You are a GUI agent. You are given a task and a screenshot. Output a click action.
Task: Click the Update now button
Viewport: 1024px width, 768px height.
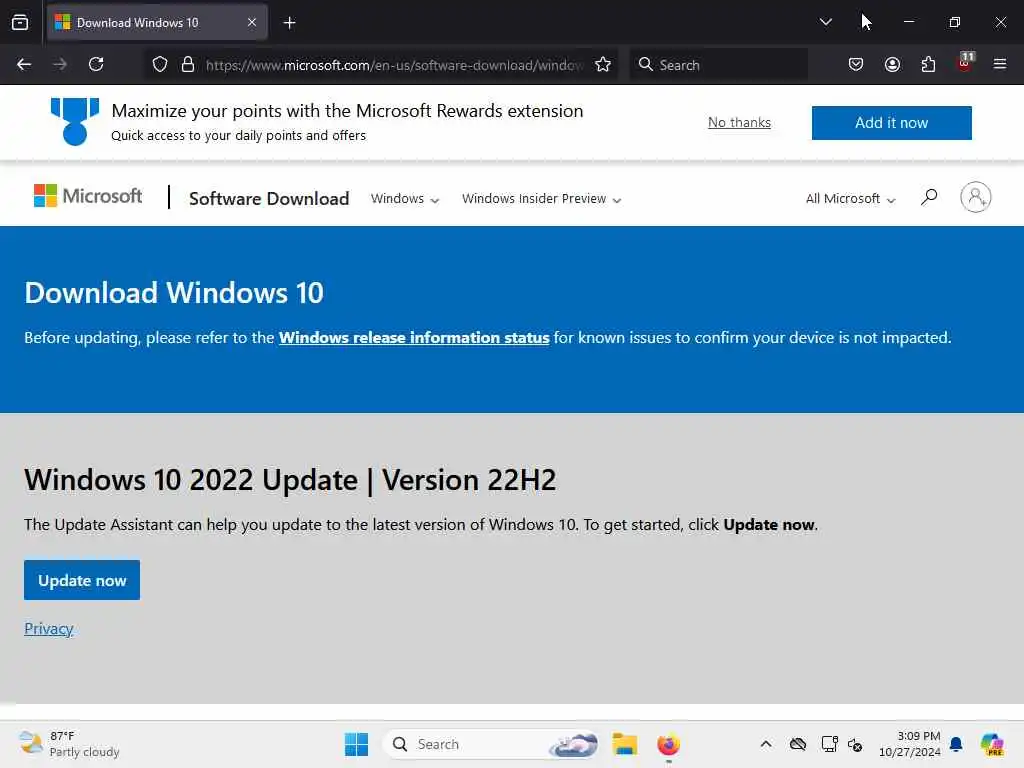point(82,580)
